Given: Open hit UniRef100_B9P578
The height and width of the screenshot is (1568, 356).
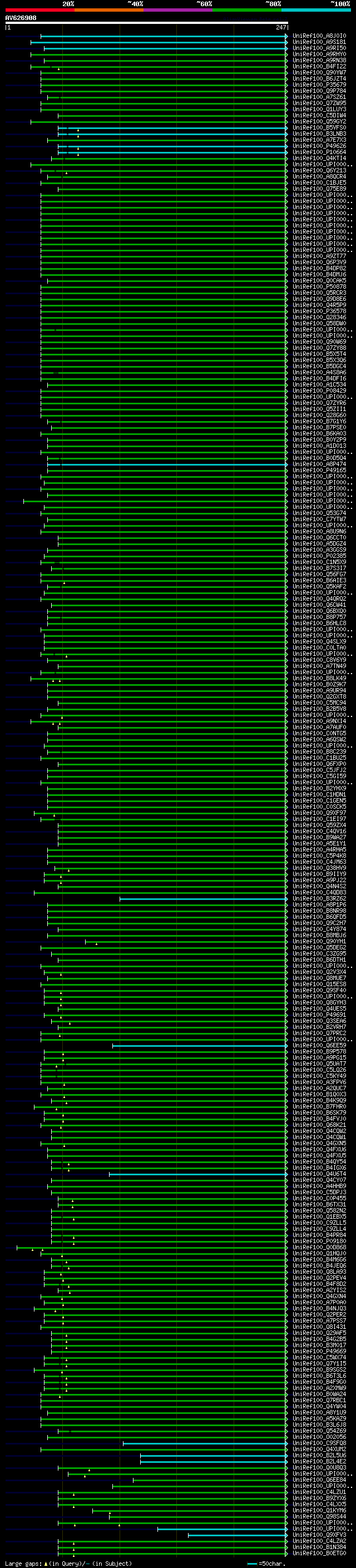Looking at the screenshot, I should [319, 1051].
